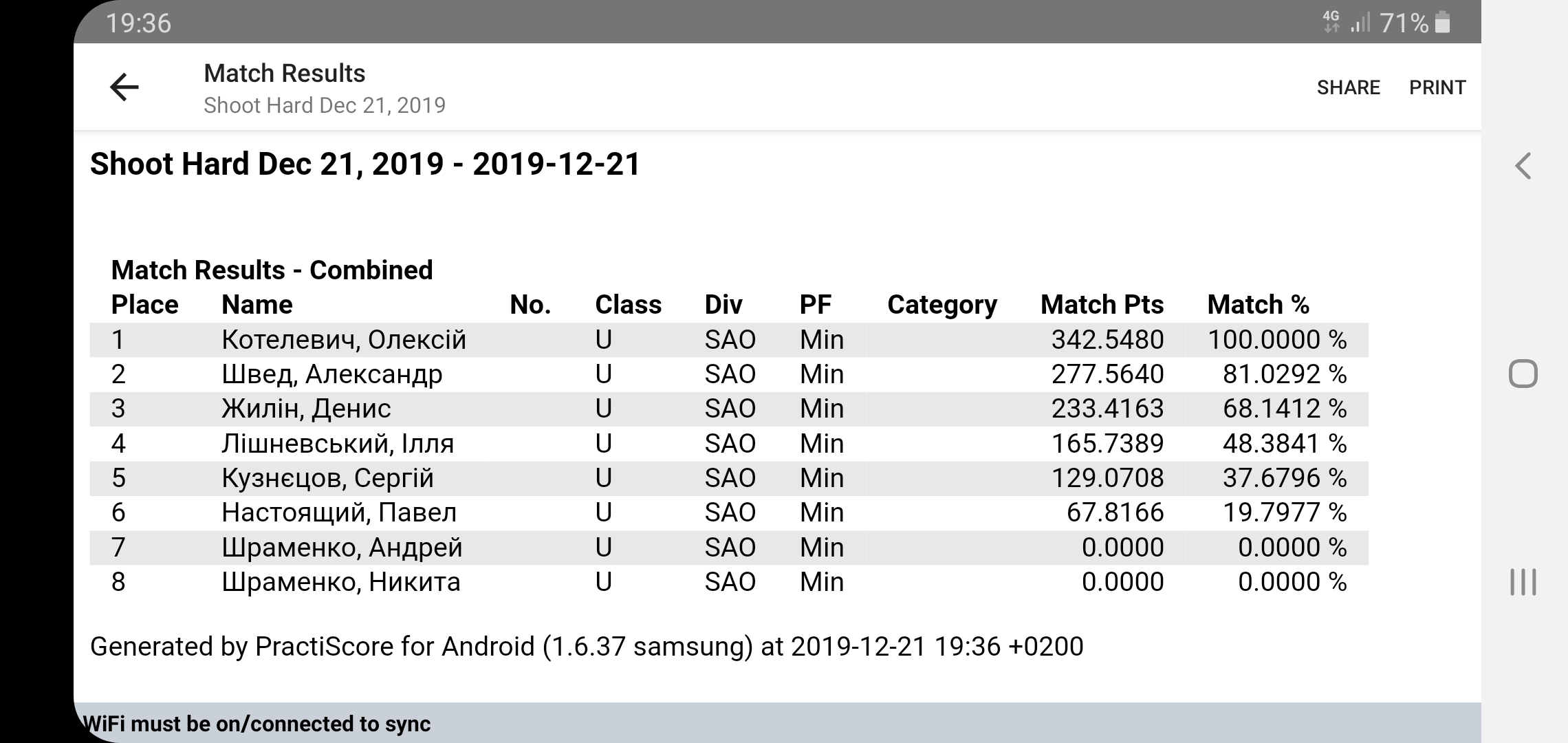Tap the back arrow icon

124,87
